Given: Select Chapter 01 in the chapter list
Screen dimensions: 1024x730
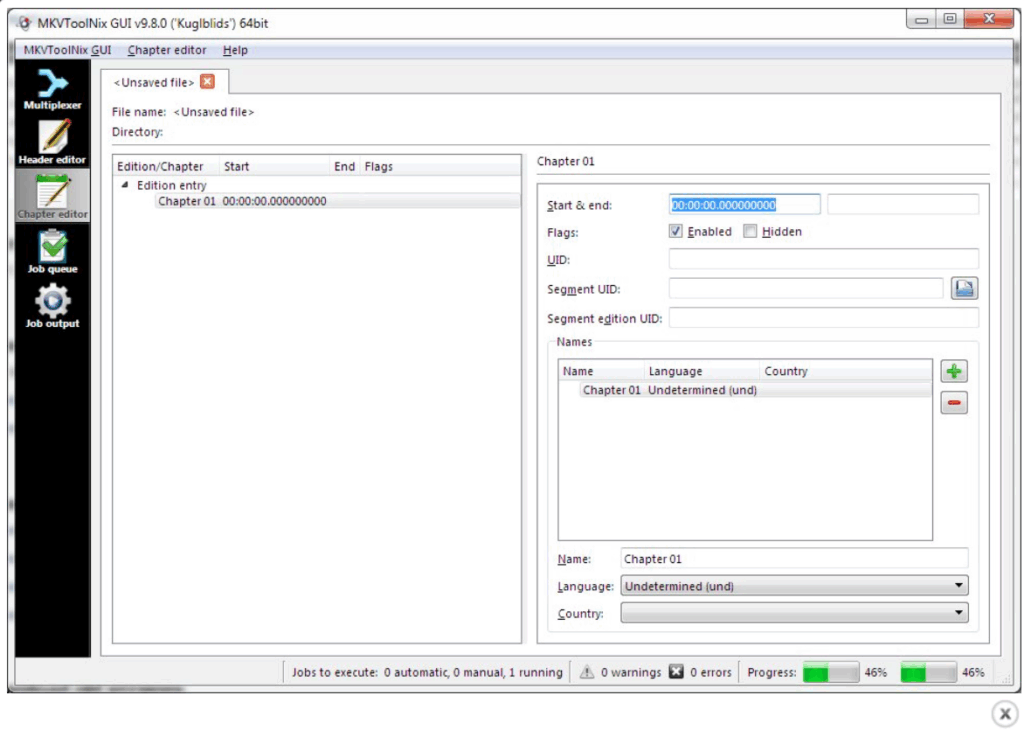Looking at the screenshot, I should pyautogui.click(x=187, y=200).
